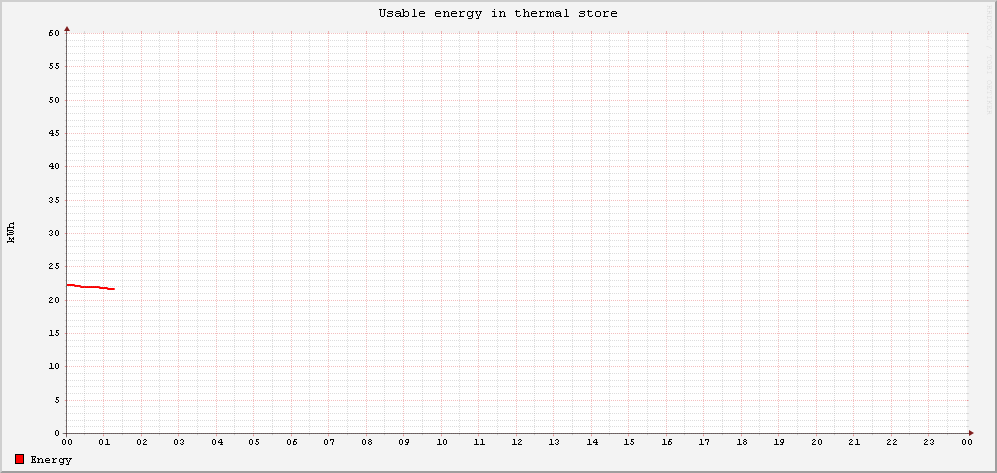Click the 18 hour x-axis tick label

tap(742, 442)
